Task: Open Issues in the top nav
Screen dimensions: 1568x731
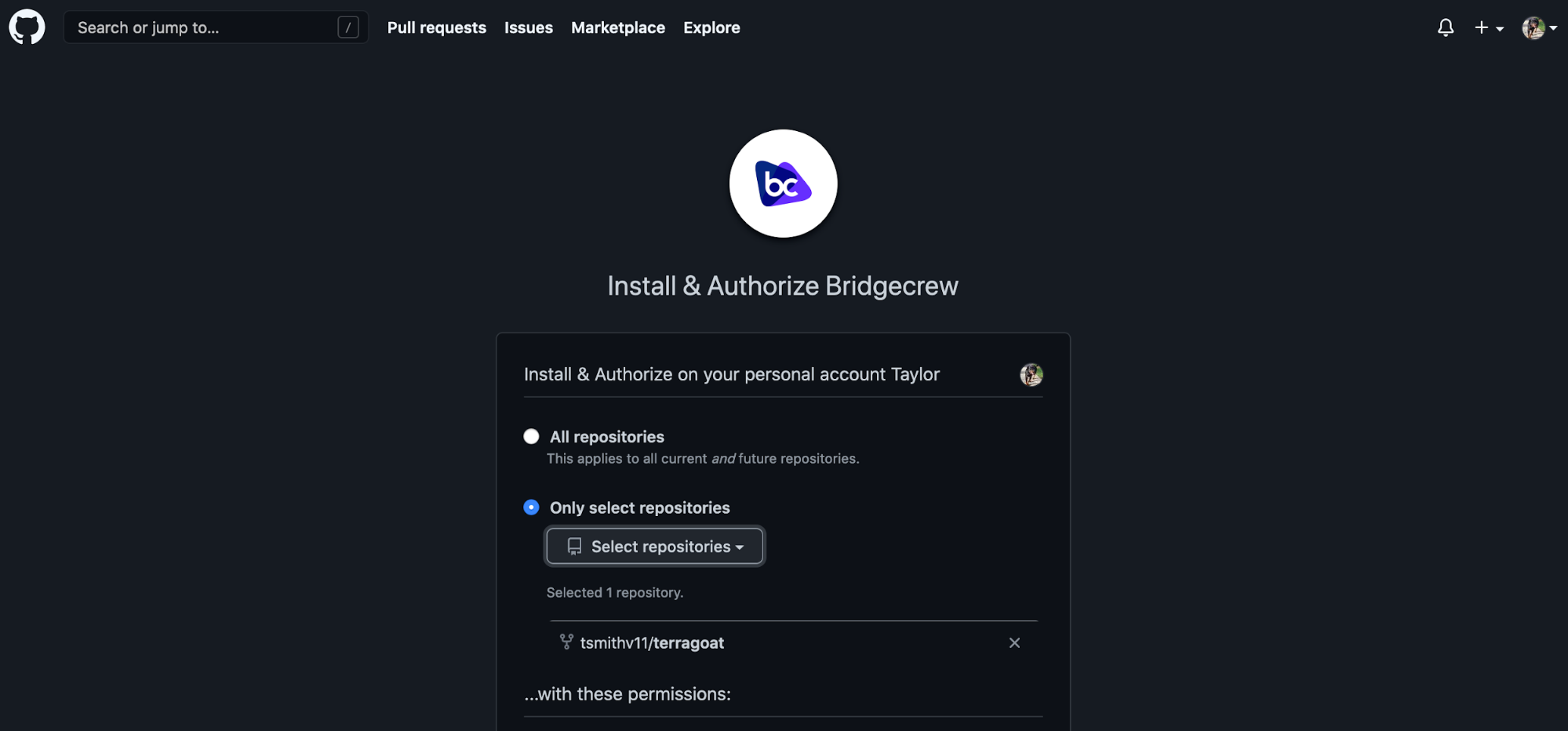Action: (529, 27)
